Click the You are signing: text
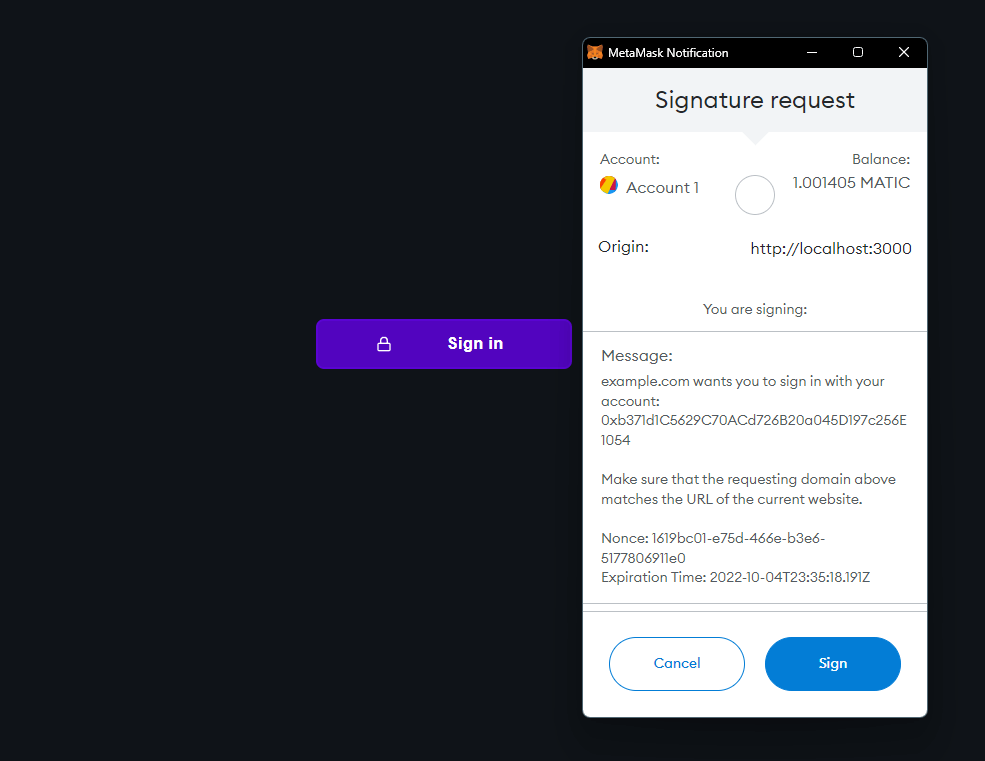This screenshot has height=761, width=985. (x=754, y=309)
